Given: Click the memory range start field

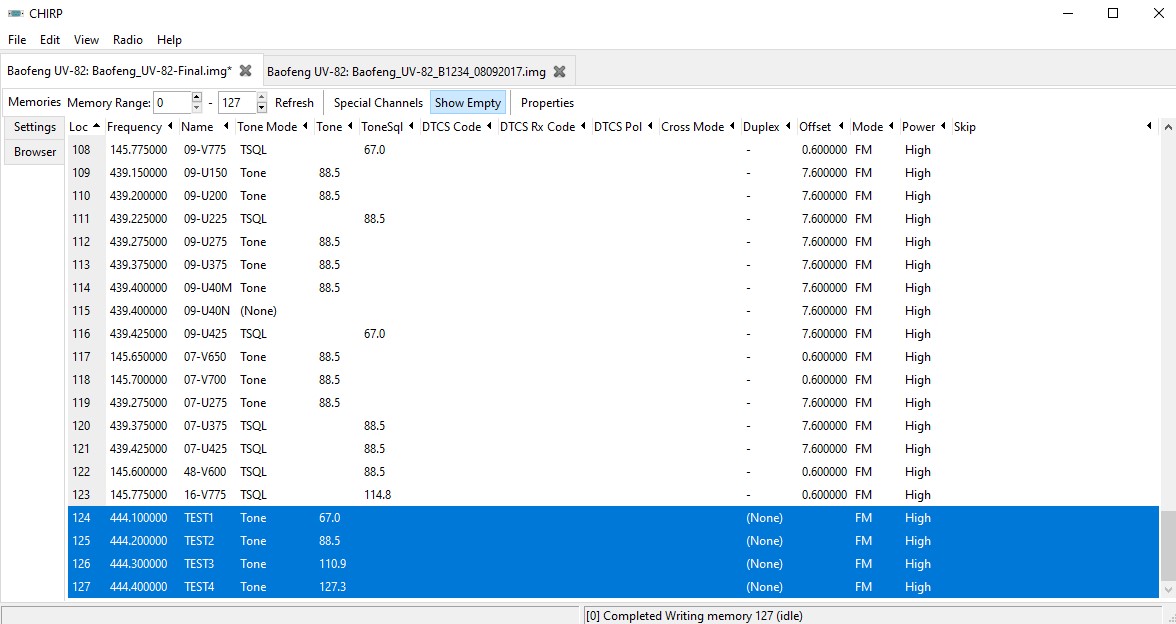Looking at the screenshot, I should click(172, 103).
